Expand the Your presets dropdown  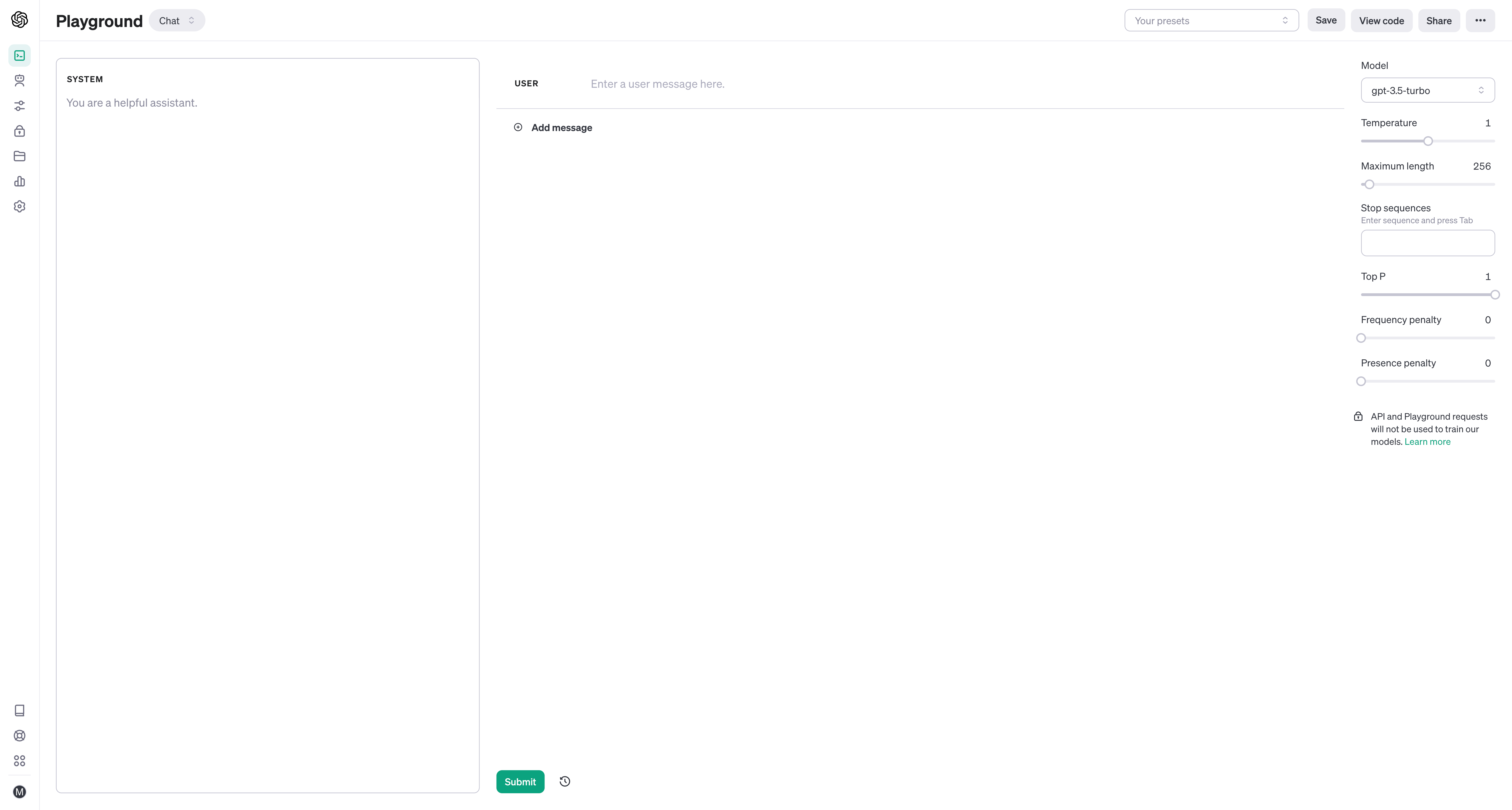[1212, 20]
